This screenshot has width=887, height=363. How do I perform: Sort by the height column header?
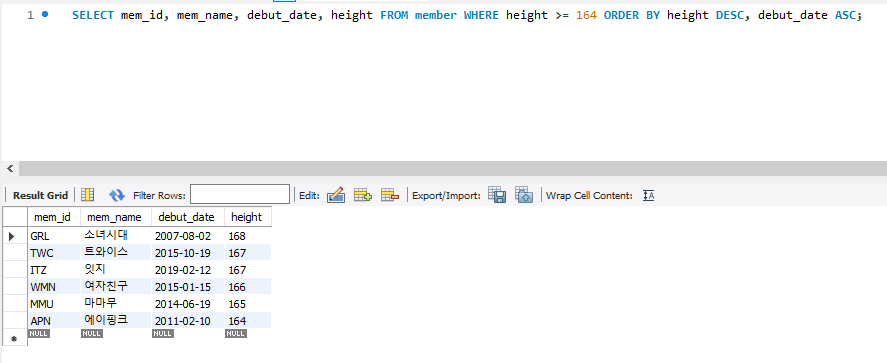click(x=248, y=217)
